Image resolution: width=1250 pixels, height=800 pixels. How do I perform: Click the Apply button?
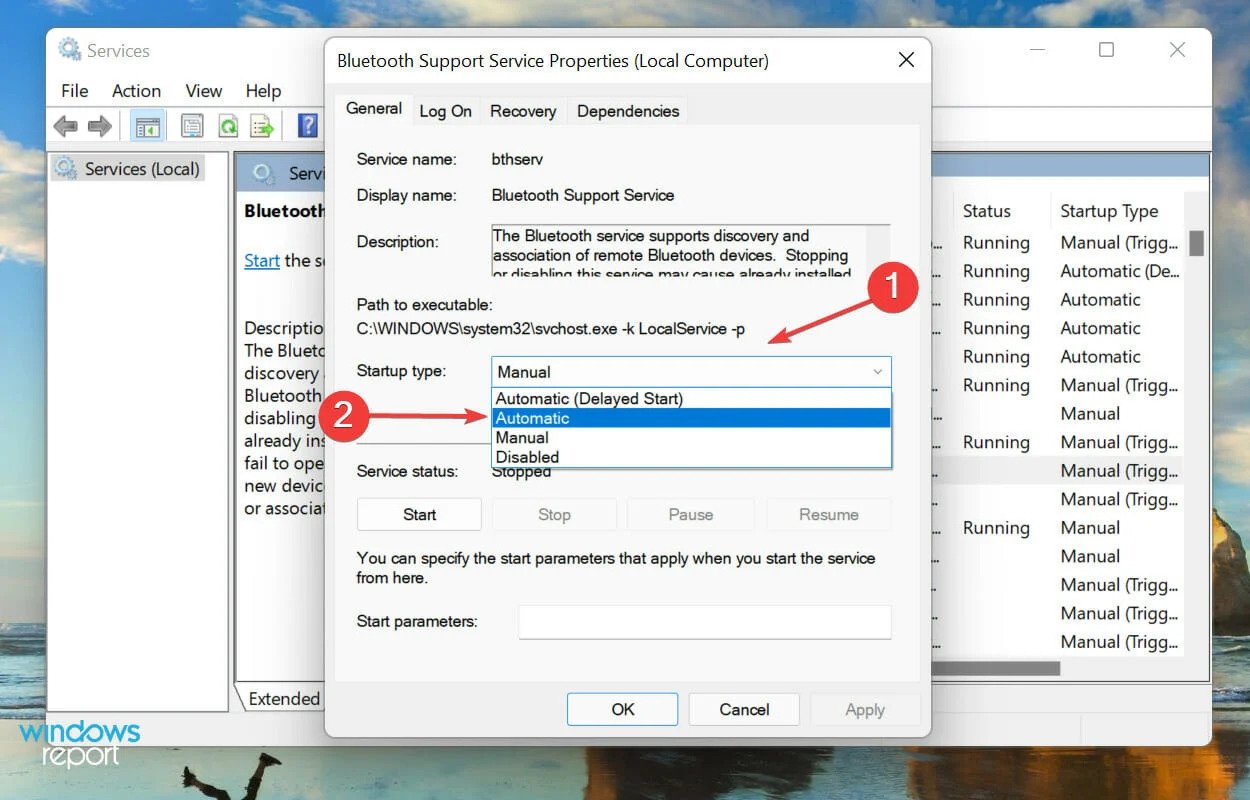[x=865, y=709]
